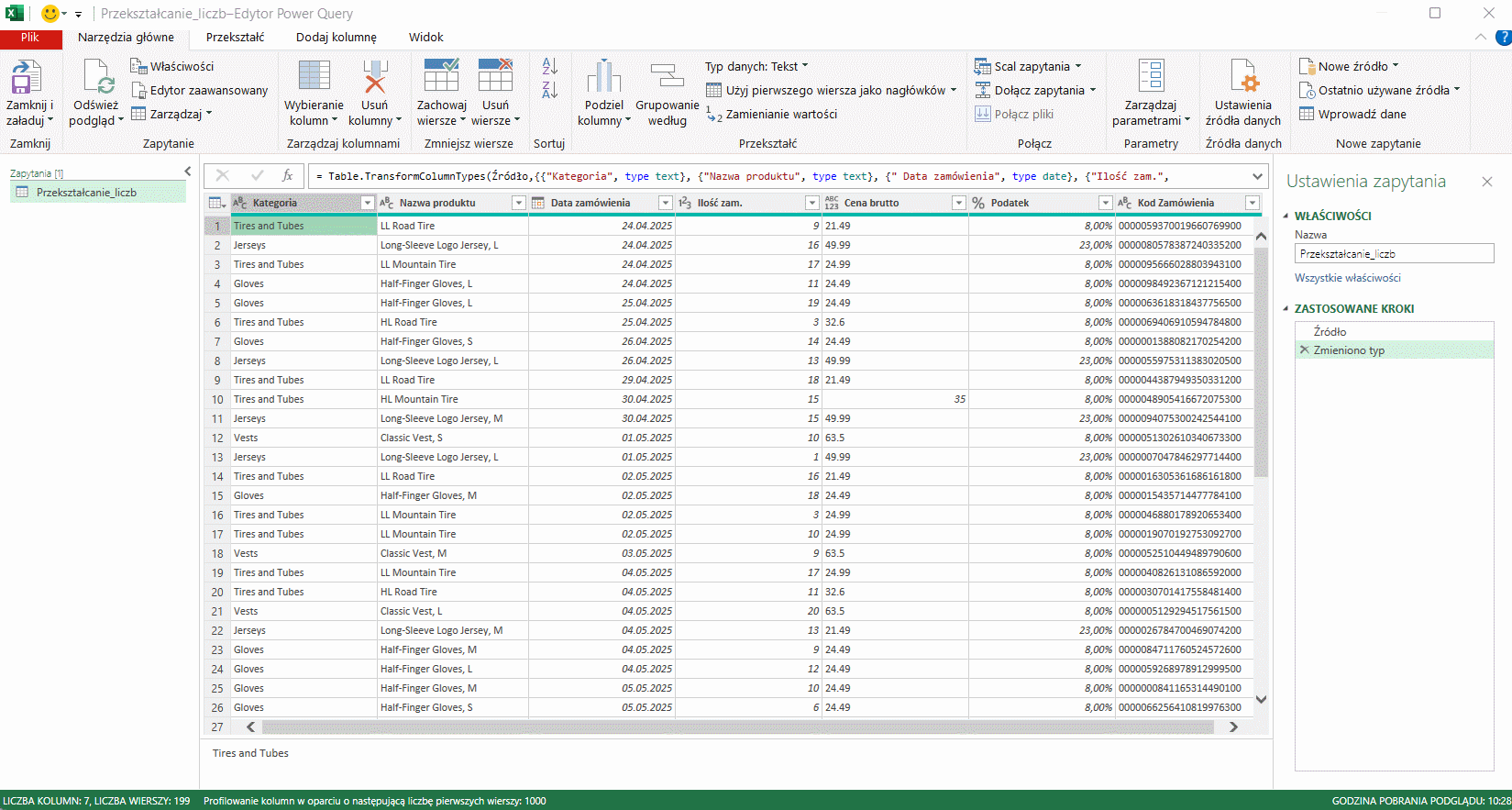Open the Dołącz zapytania dropdown
Image resolution: width=1512 pixels, height=810 pixels.
1035,90
